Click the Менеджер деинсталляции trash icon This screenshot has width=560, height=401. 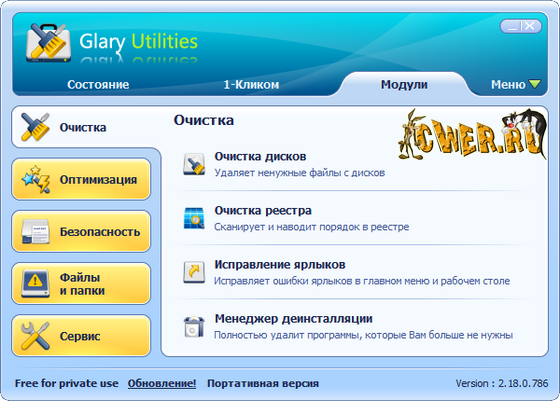pyautogui.click(x=194, y=326)
